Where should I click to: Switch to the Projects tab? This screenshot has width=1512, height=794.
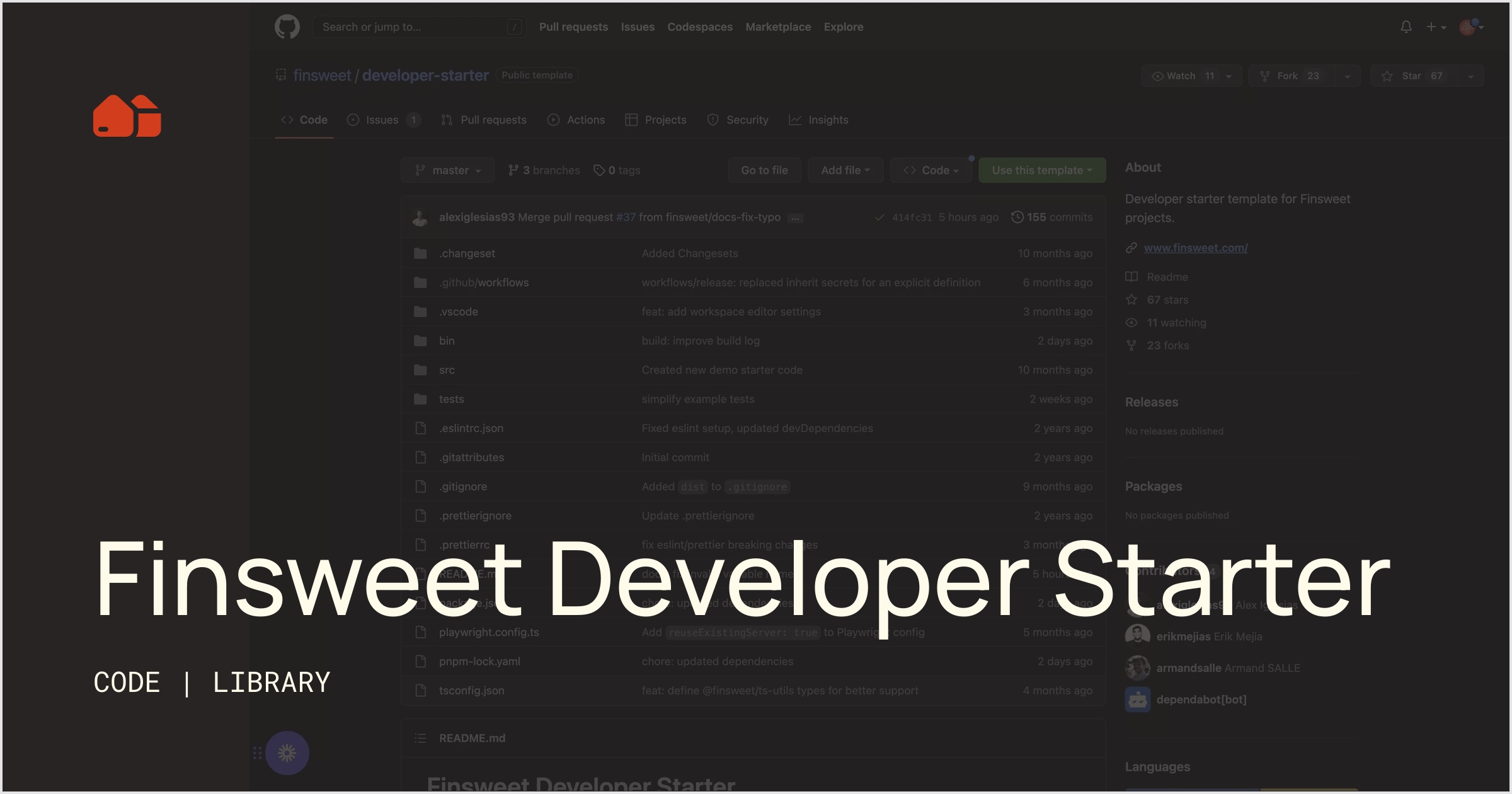click(656, 120)
